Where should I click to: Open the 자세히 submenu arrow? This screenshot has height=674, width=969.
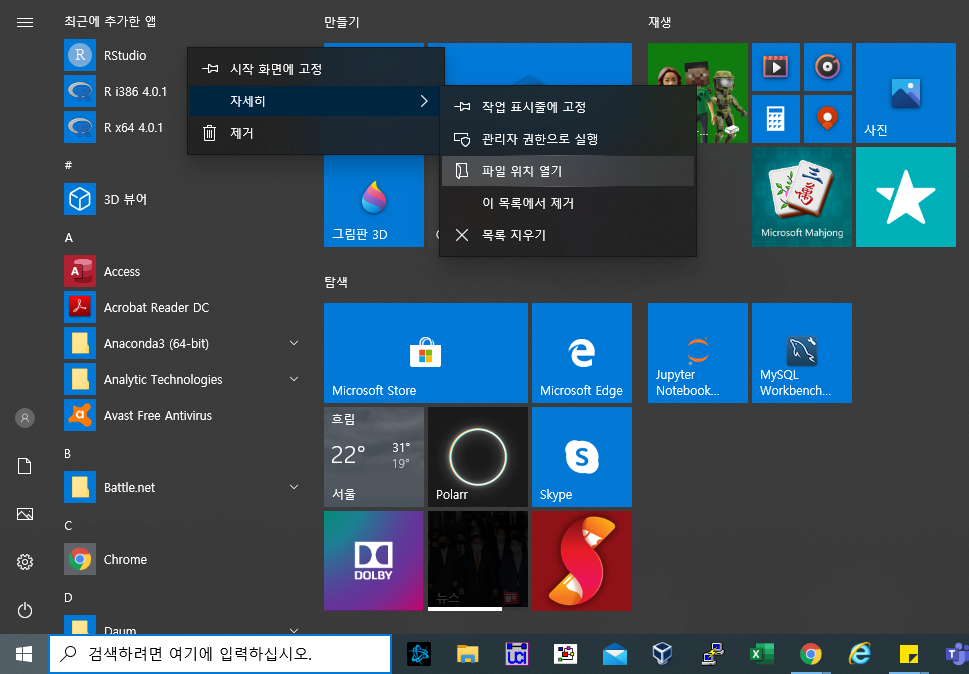tap(424, 101)
